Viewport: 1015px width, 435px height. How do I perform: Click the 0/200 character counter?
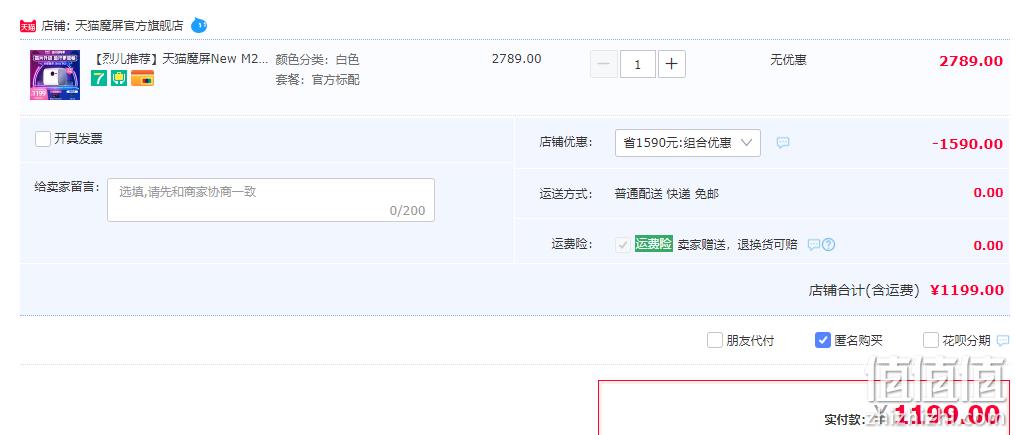[x=407, y=210]
